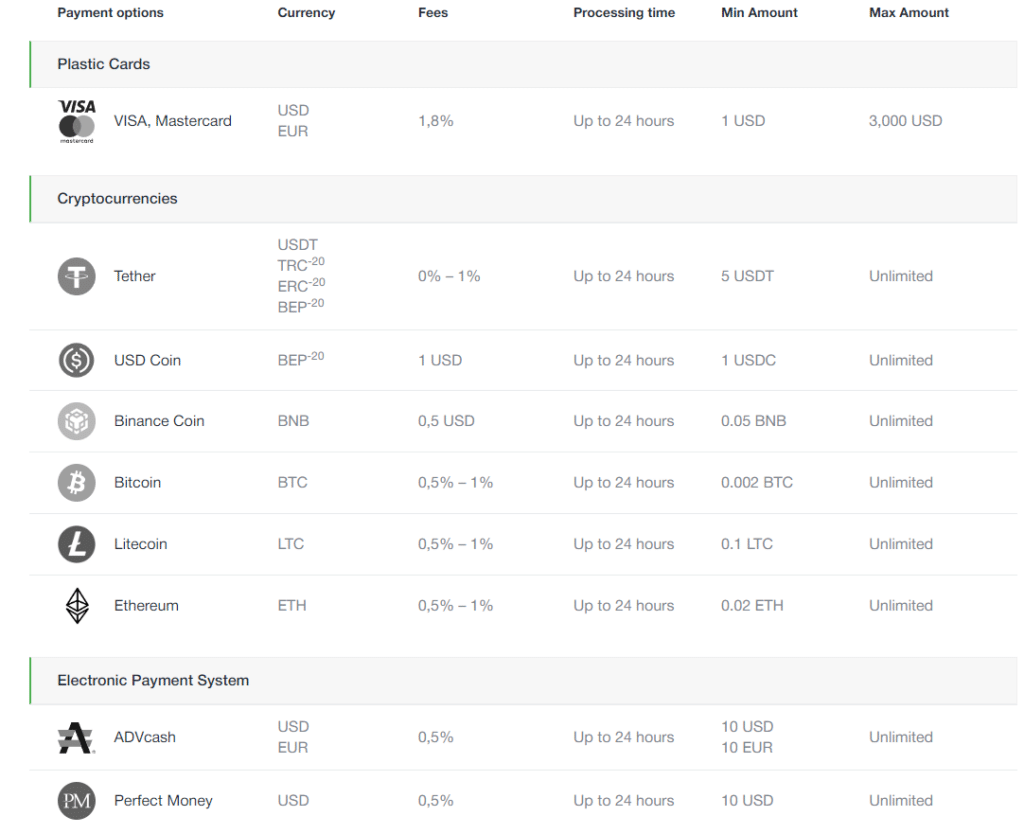Screen dimensions: 1024x834
Task: Click the Payment options column header
Action: click(x=110, y=12)
